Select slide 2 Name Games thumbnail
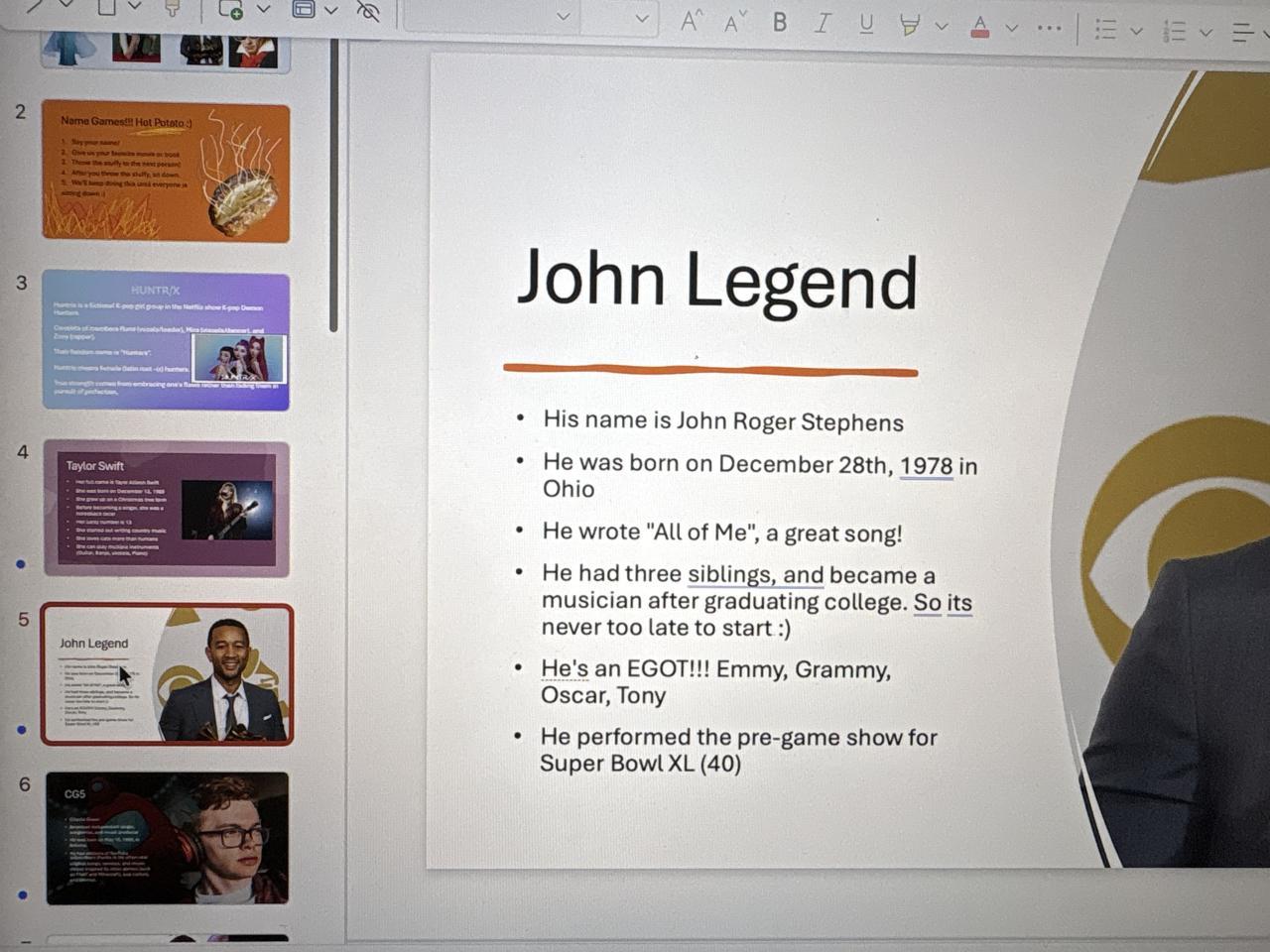The height and width of the screenshot is (952, 1270). click(x=166, y=172)
